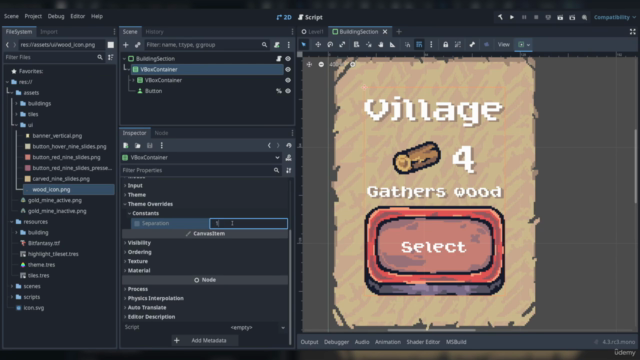Open Compatibility renderer dropdown
Screen dimensions: 640x360
pyautogui.click(x=615, y=17)
